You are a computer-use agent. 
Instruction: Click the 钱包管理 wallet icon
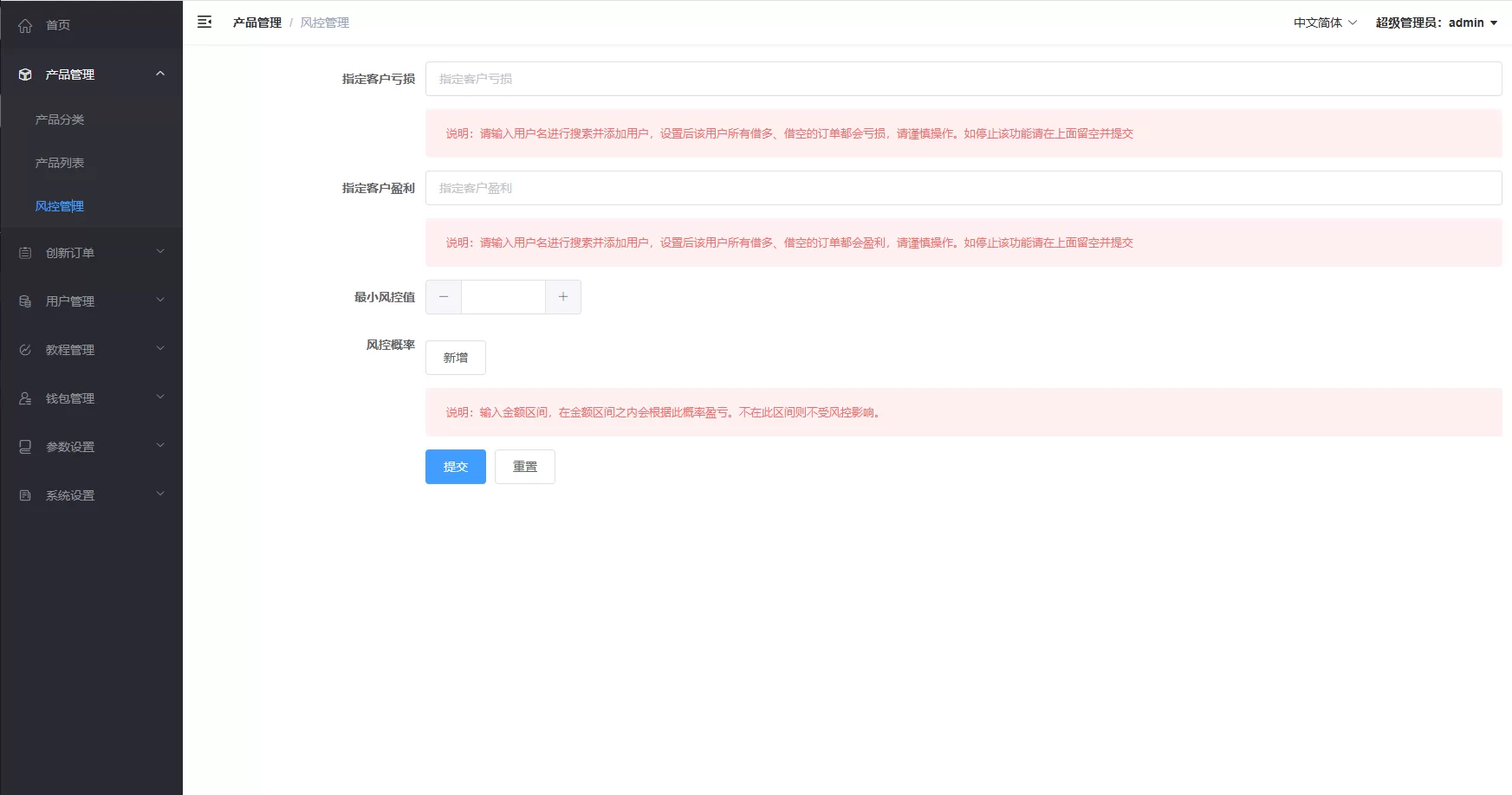(x=25, y=397)
